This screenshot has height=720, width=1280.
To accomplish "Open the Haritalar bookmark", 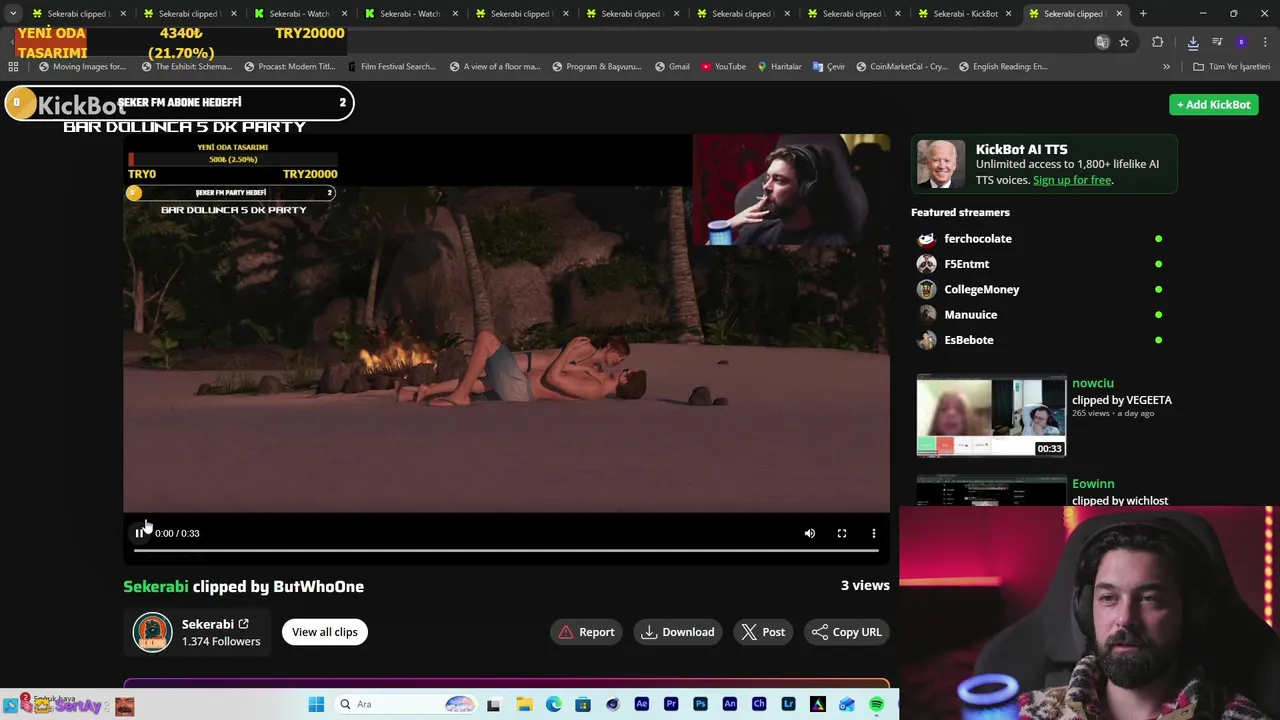I will (x=779, y=67).
